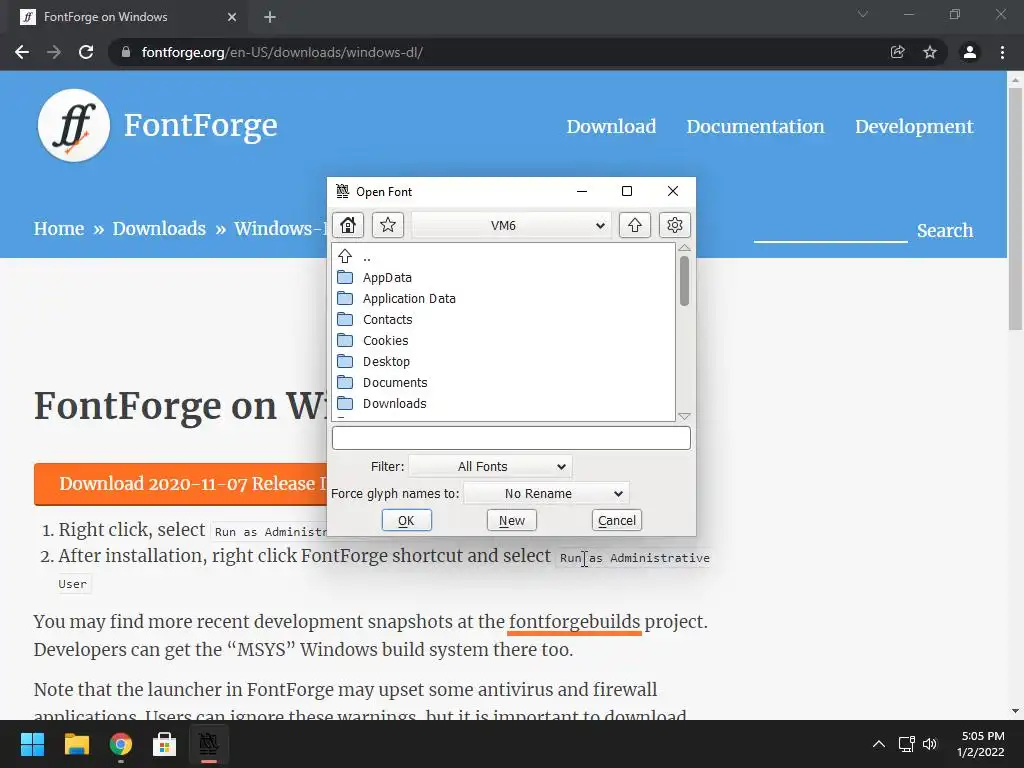The image size is (1024, 768).
Task: Click Home breadcrumb link
Action: [x=59, y=229]
